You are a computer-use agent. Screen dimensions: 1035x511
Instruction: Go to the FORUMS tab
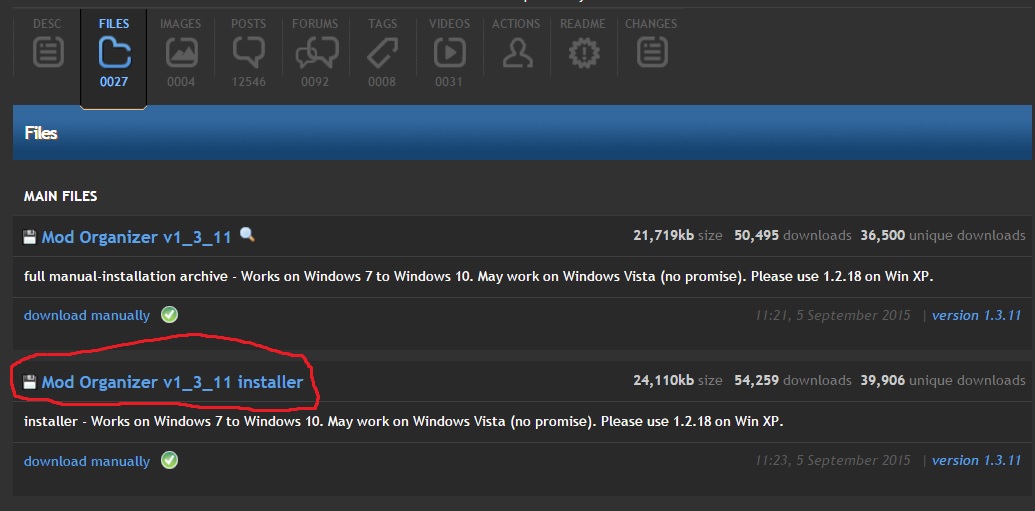[x=316, y=53]
